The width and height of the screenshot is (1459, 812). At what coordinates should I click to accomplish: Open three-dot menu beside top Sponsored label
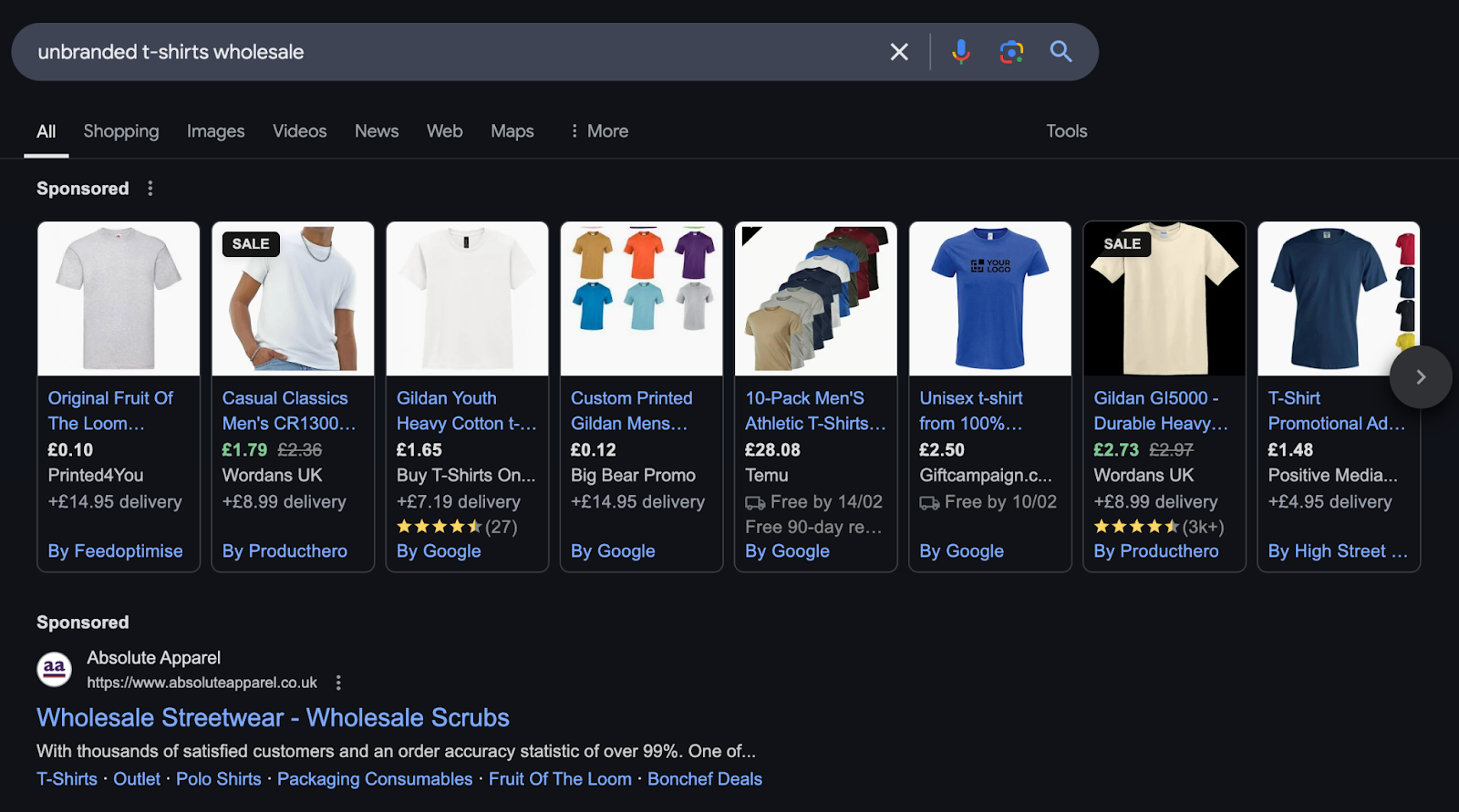(x=150, y=189)
